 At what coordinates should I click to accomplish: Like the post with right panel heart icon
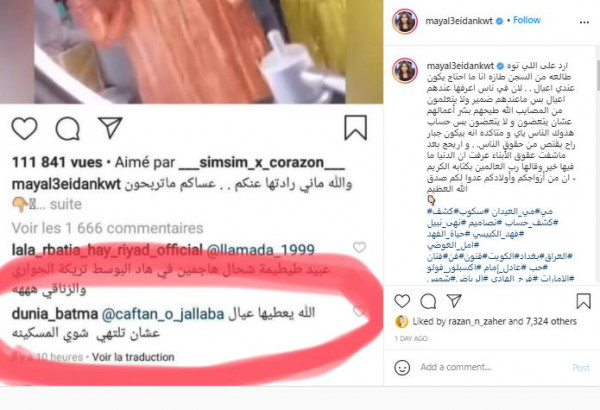pos(402,301)
